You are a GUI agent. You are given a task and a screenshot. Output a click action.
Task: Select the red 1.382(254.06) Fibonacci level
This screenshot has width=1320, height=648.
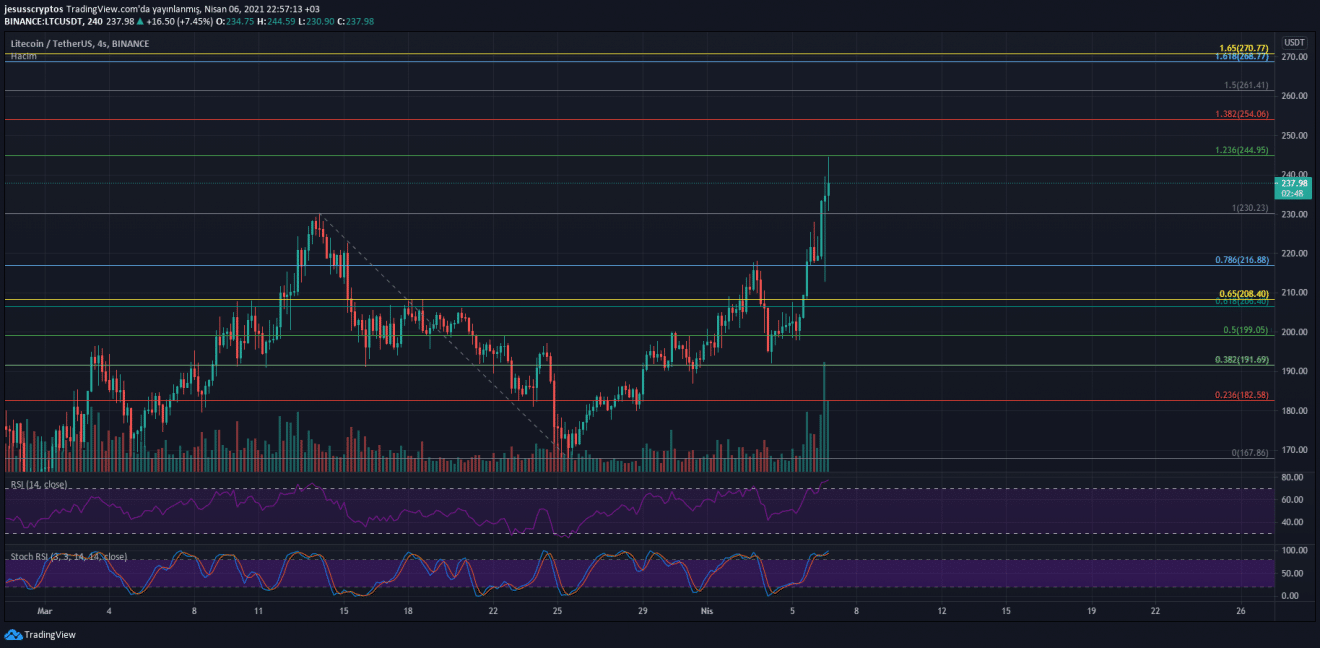pos(1243,115)
